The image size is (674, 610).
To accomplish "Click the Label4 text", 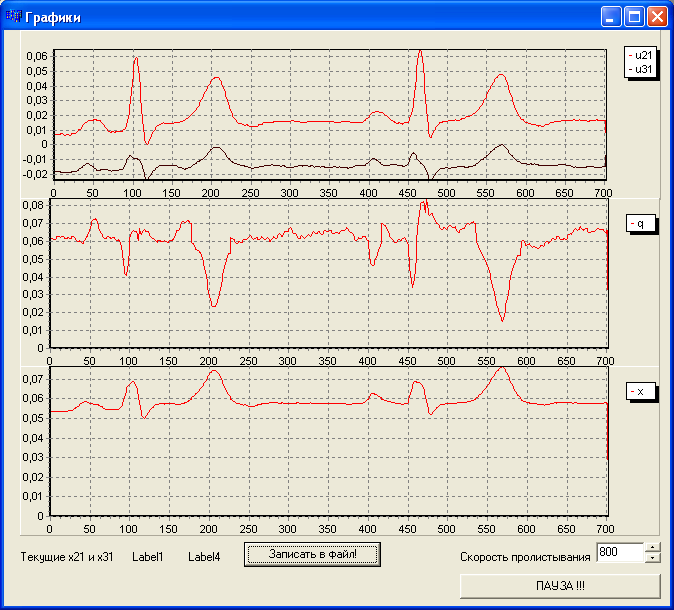I will (204, 557).
